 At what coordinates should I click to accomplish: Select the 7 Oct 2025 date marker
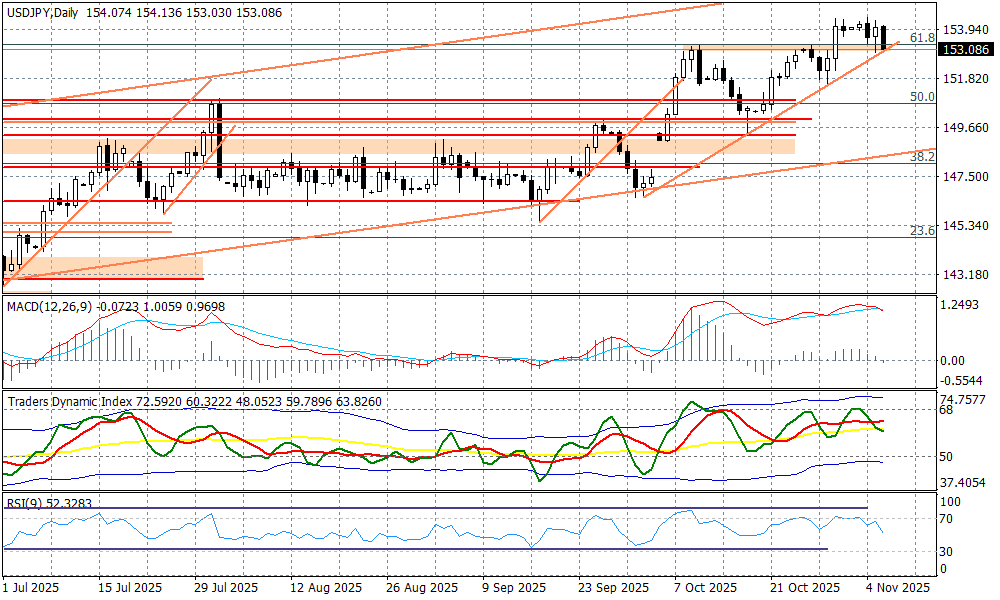tap(705, 587)
